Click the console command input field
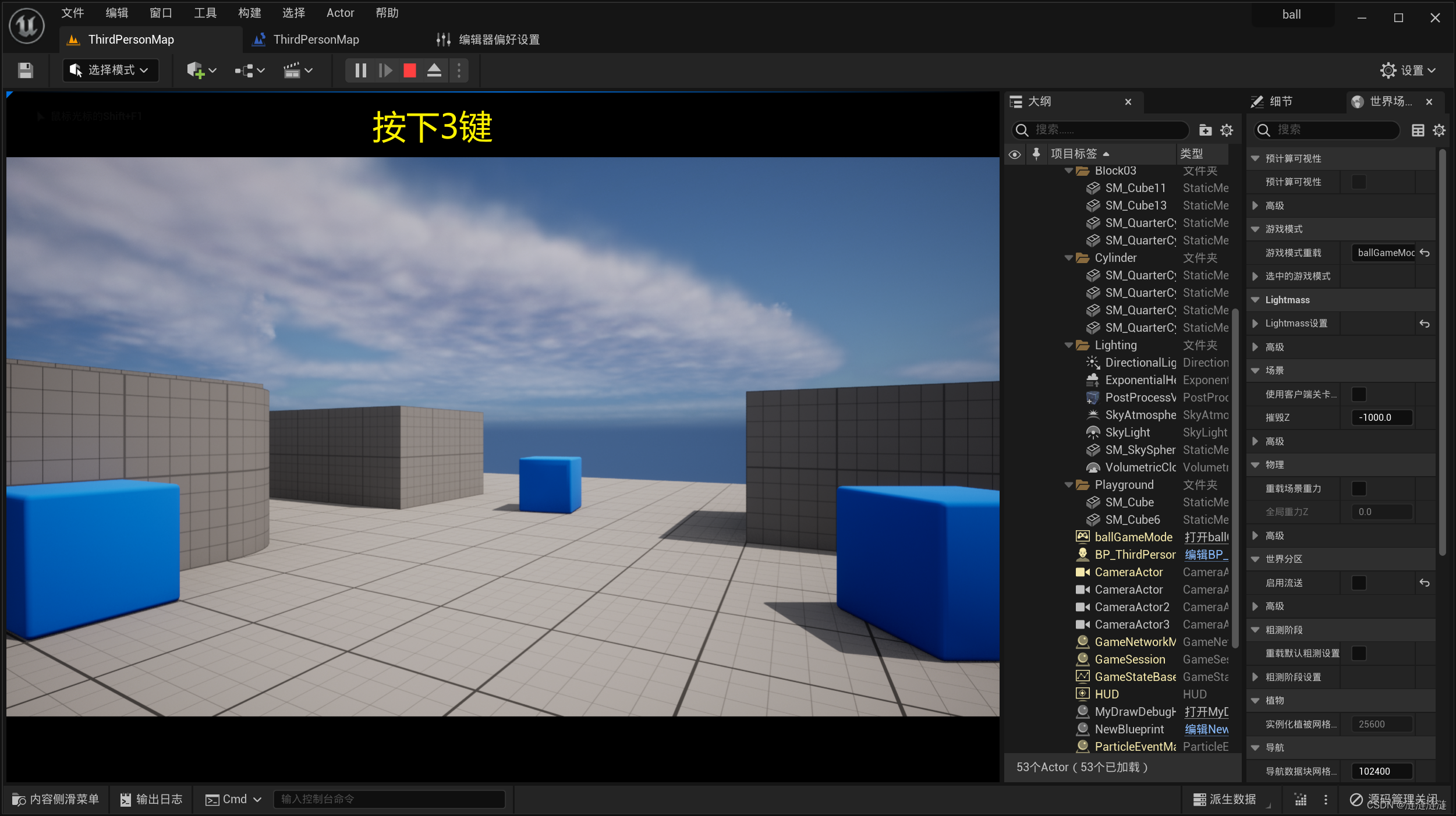 click(389, 799)
